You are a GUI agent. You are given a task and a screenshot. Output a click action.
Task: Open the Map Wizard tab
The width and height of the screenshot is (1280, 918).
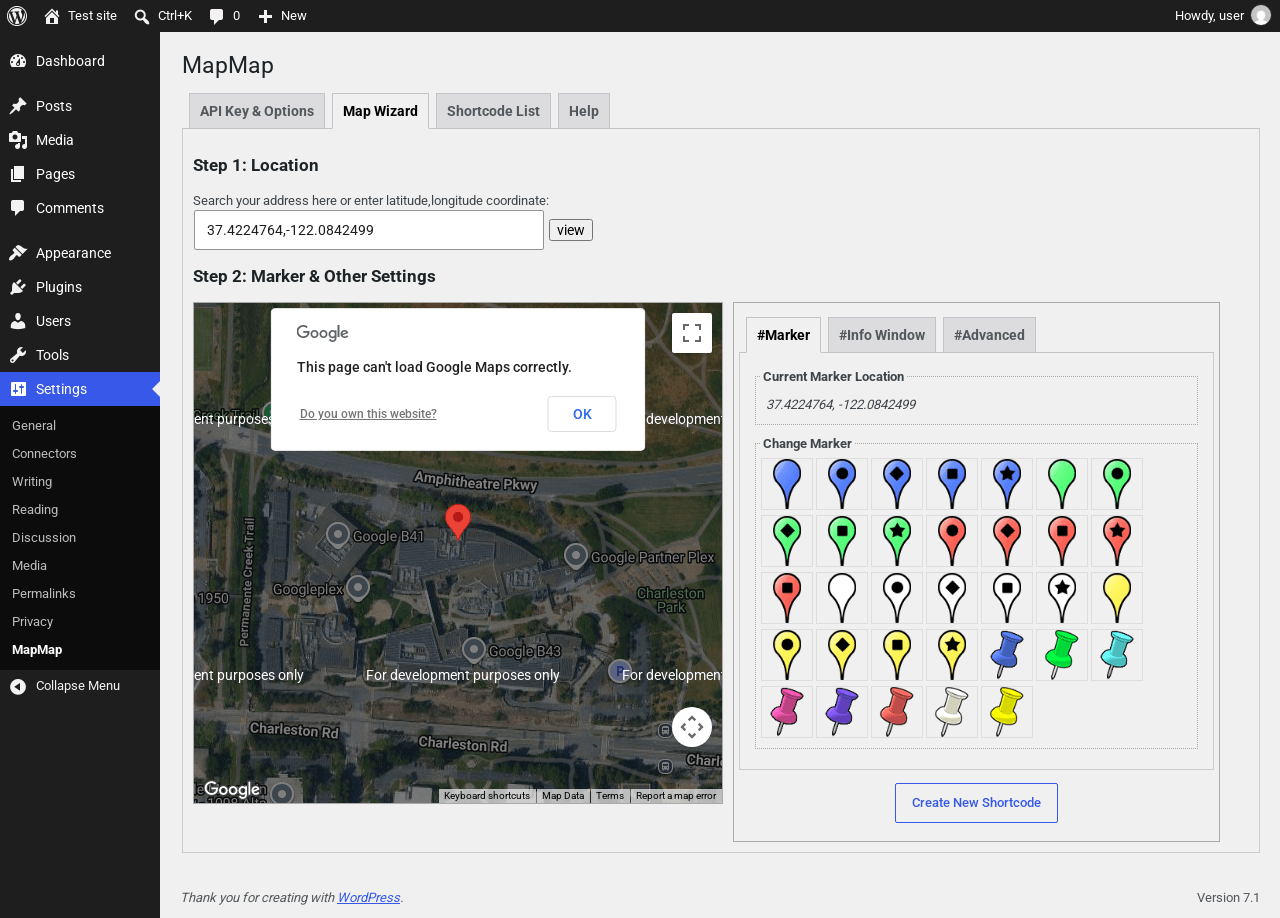380,111
